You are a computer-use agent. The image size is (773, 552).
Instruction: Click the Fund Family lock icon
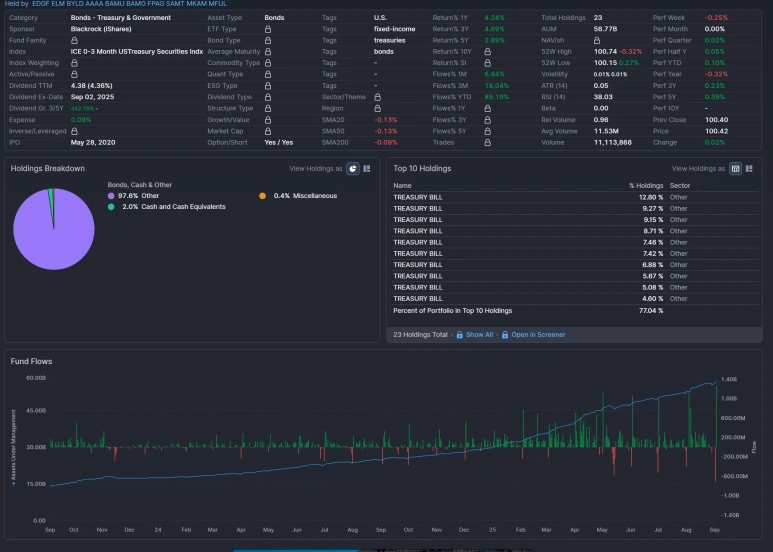74,40
